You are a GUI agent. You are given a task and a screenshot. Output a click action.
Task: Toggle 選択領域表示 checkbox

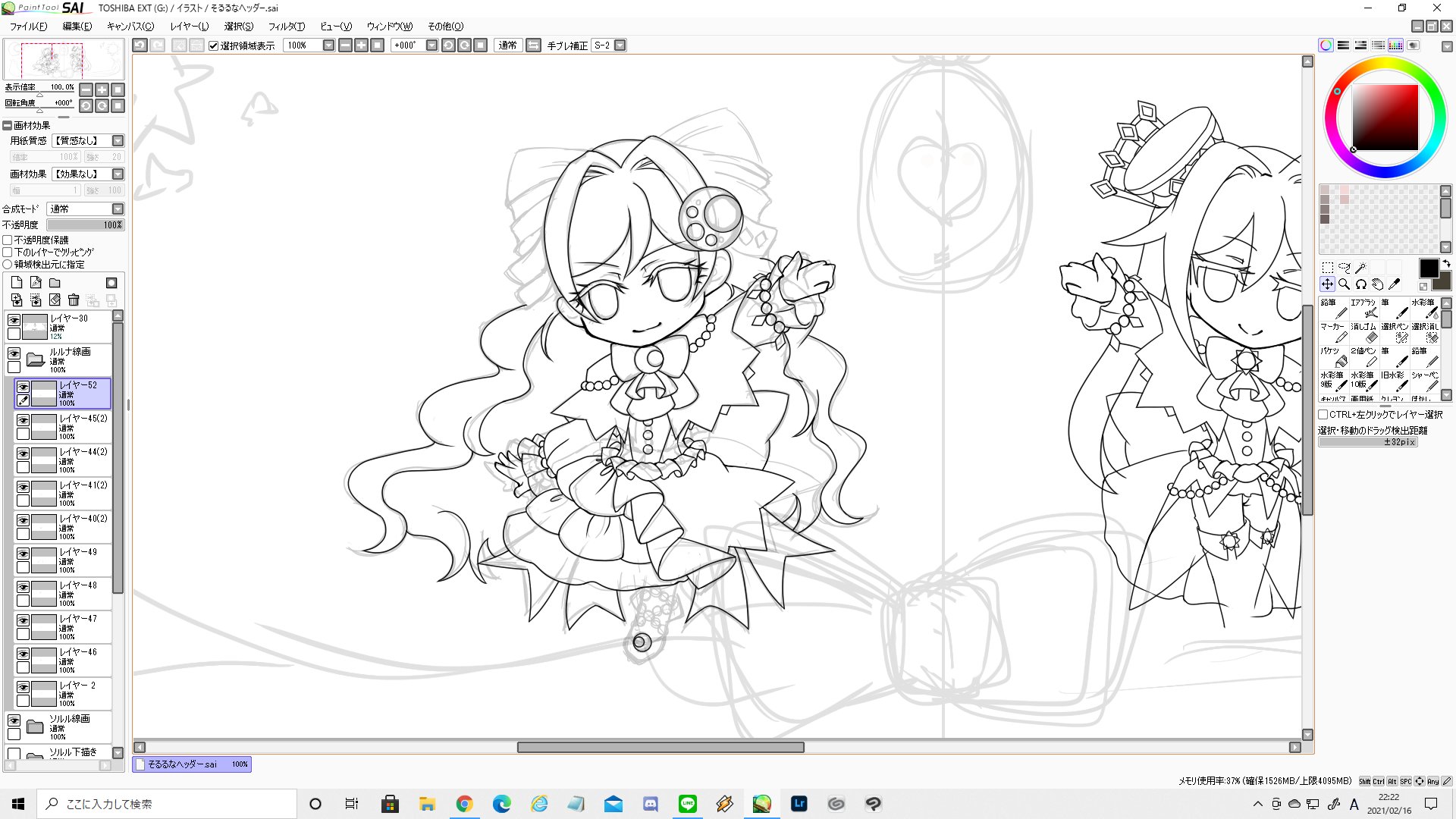click(214, 45)
